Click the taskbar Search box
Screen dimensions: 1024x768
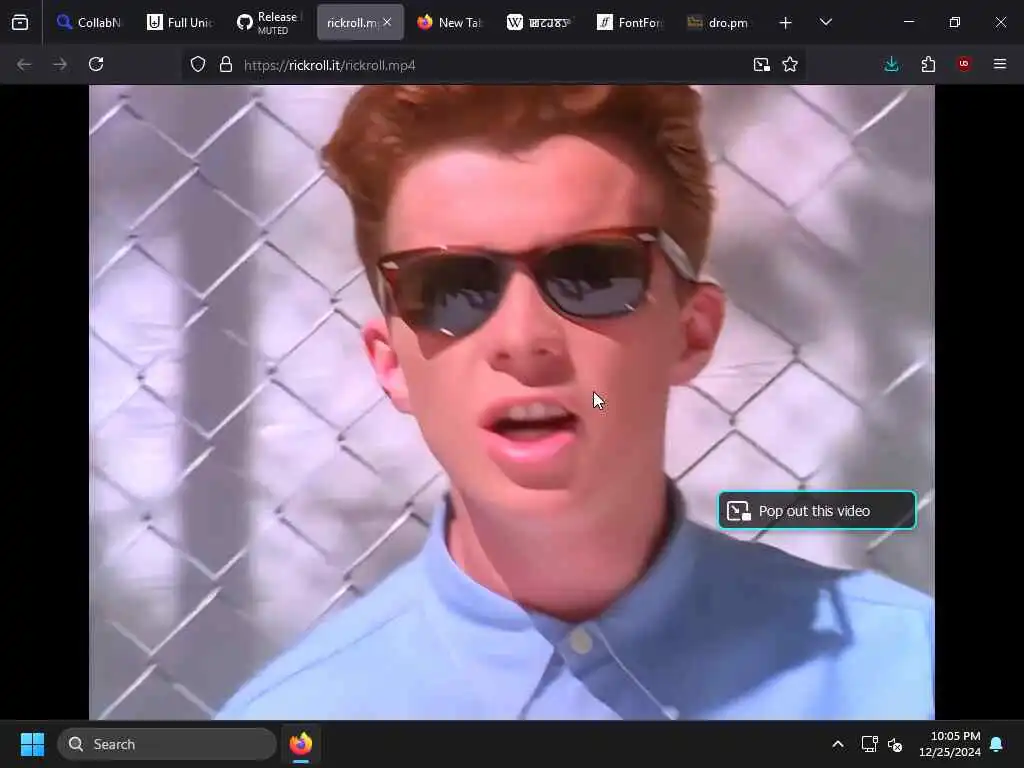tap(167, 744)
